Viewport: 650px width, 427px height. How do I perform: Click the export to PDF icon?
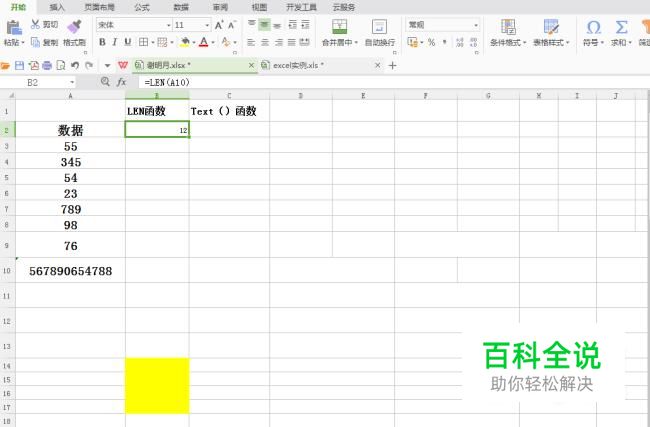click(34, 66)
